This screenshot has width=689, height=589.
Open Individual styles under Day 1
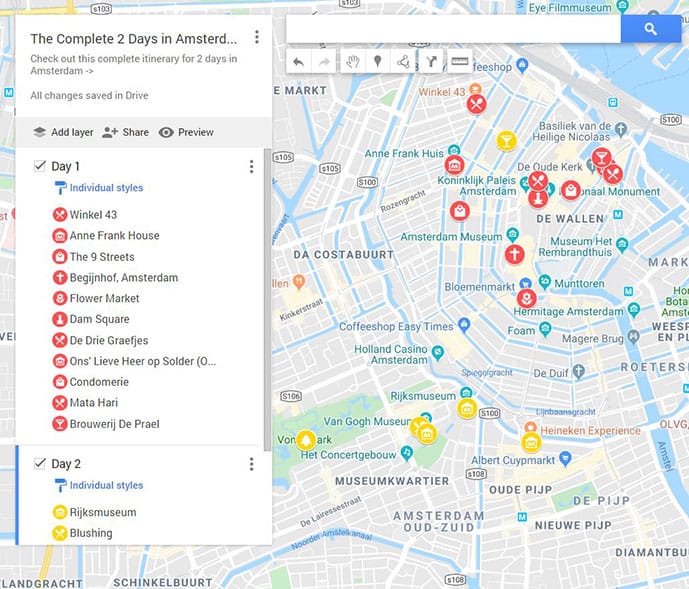coord(99,188)
